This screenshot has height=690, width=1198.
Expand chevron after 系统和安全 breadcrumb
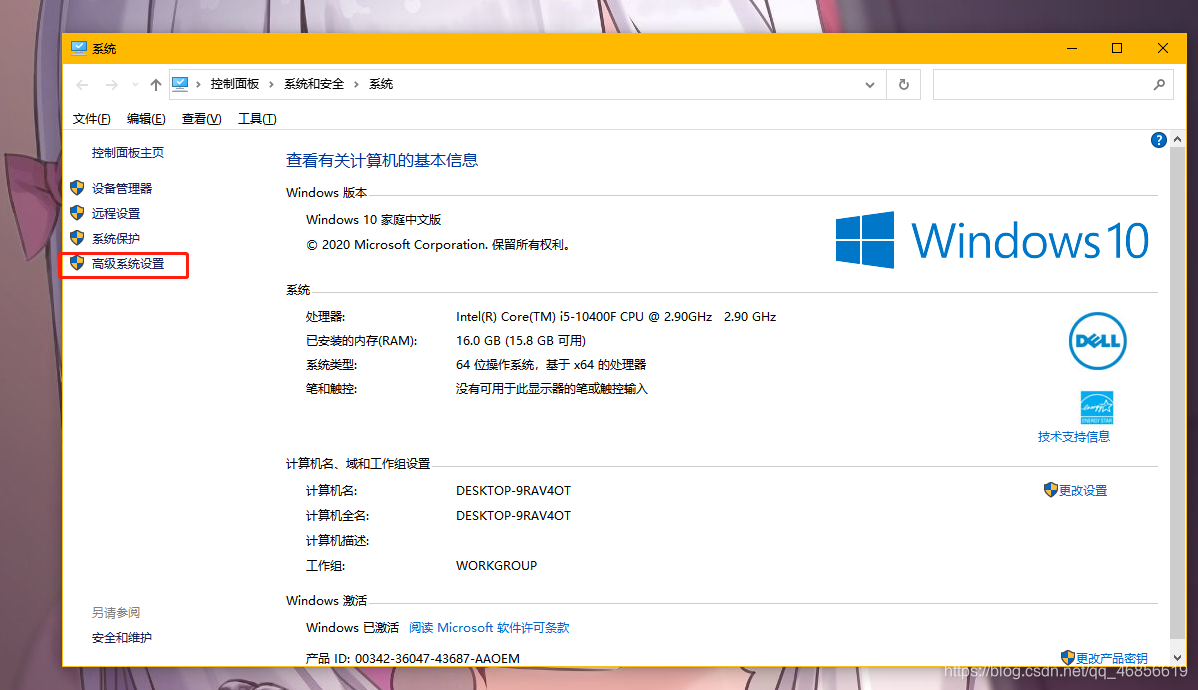click(356, 84)
